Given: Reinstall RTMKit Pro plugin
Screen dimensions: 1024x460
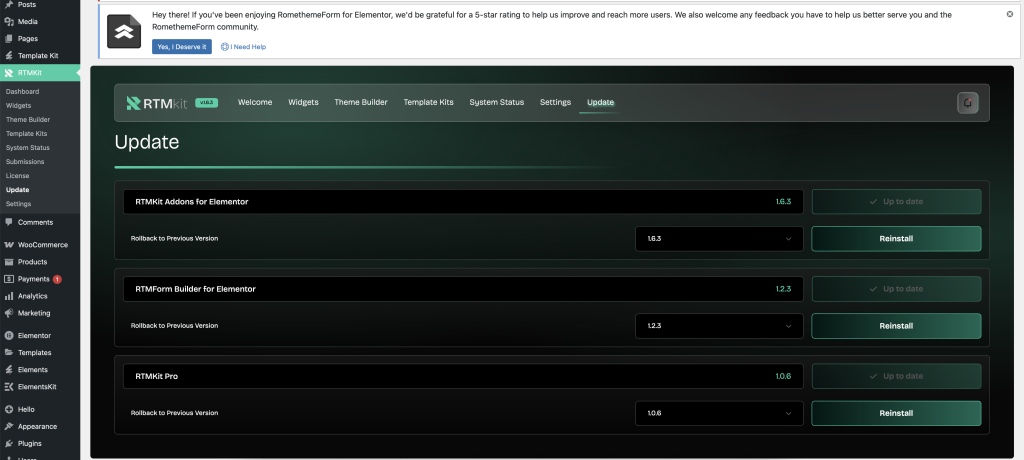Looking at the screenshot, I should click(x=896, y=413).
